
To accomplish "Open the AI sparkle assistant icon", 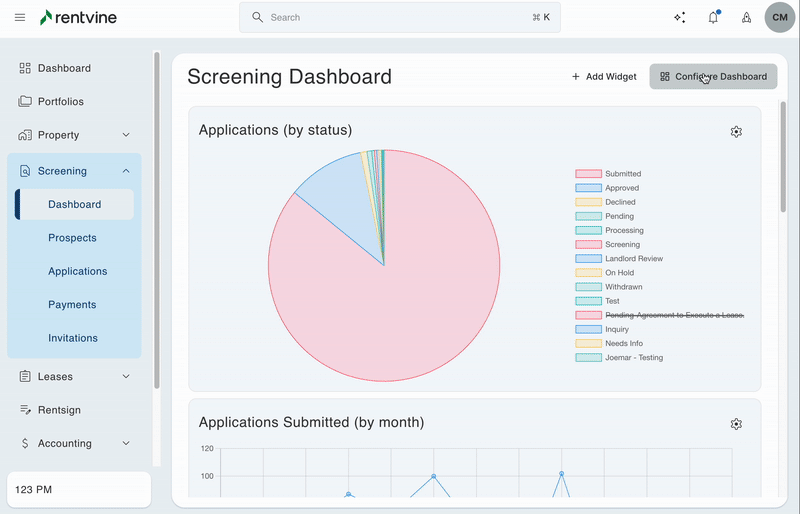I will tap(680, 17).
